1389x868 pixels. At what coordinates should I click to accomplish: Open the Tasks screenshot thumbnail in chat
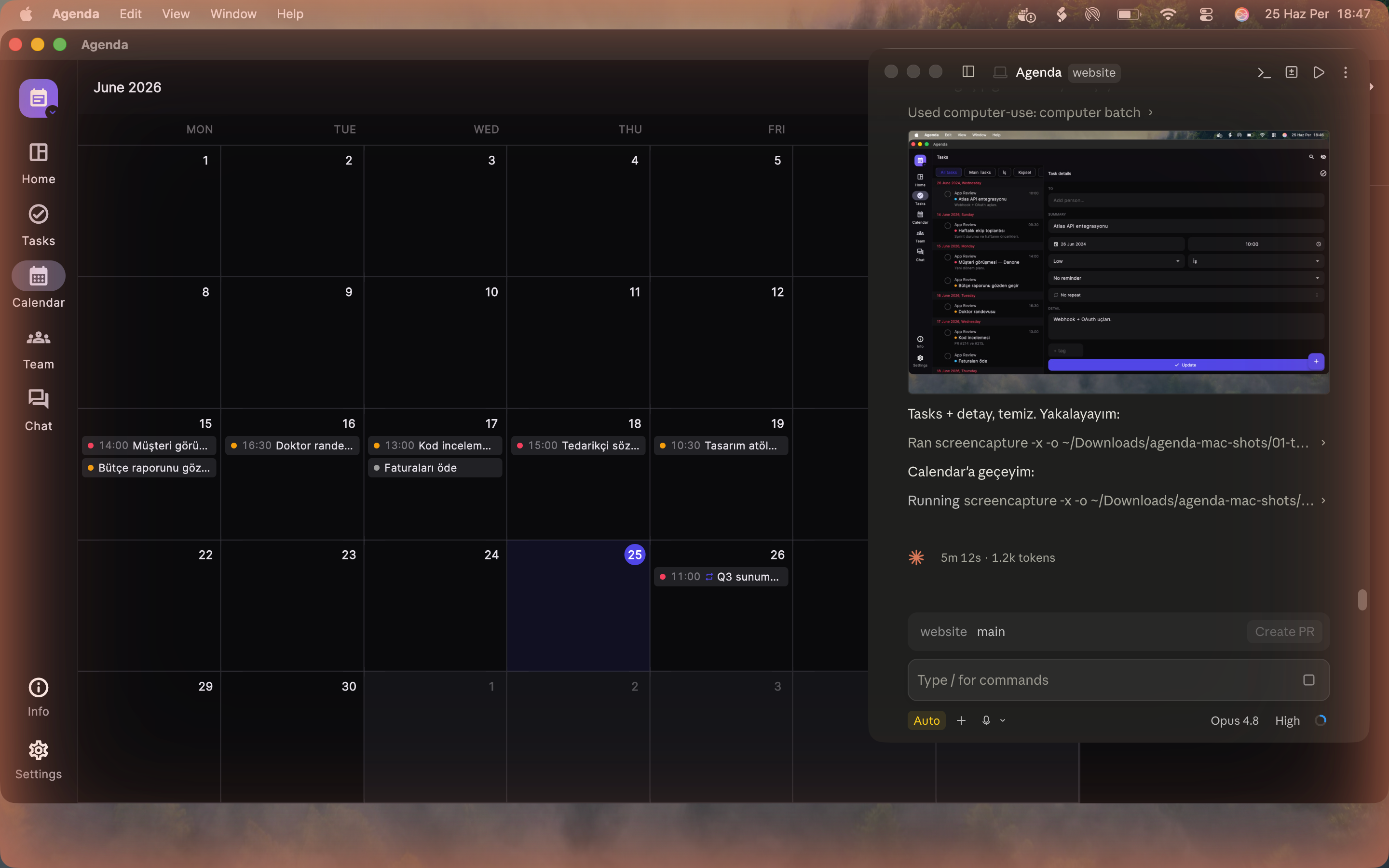1118,262
